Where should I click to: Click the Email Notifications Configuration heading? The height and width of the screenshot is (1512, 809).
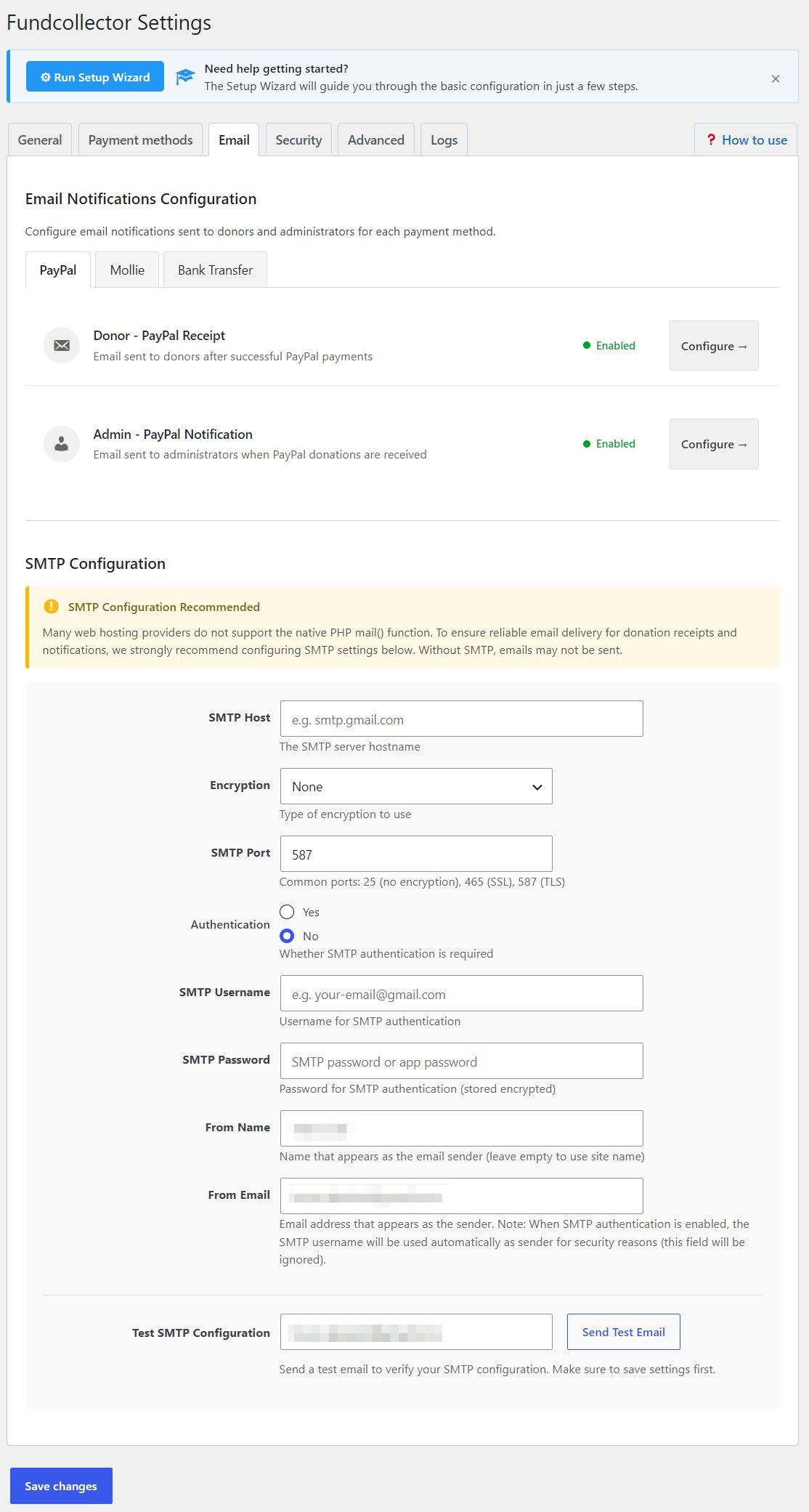(141, 199)
